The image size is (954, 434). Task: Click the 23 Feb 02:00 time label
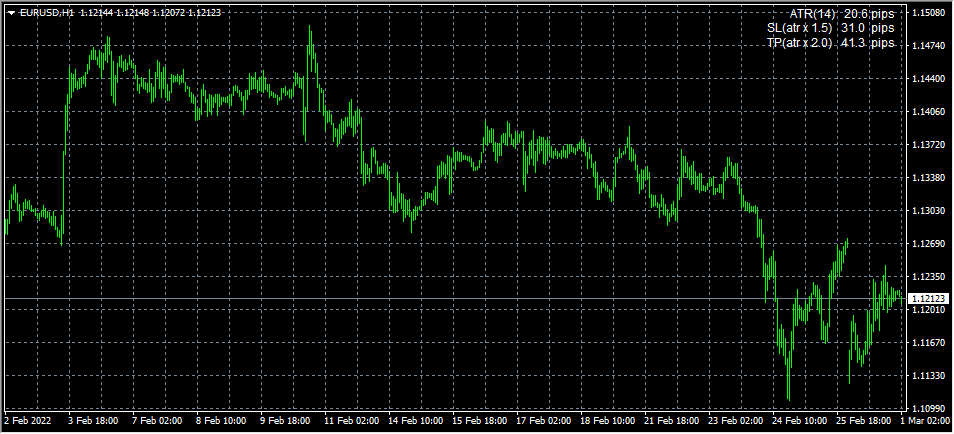pos(734,421)
